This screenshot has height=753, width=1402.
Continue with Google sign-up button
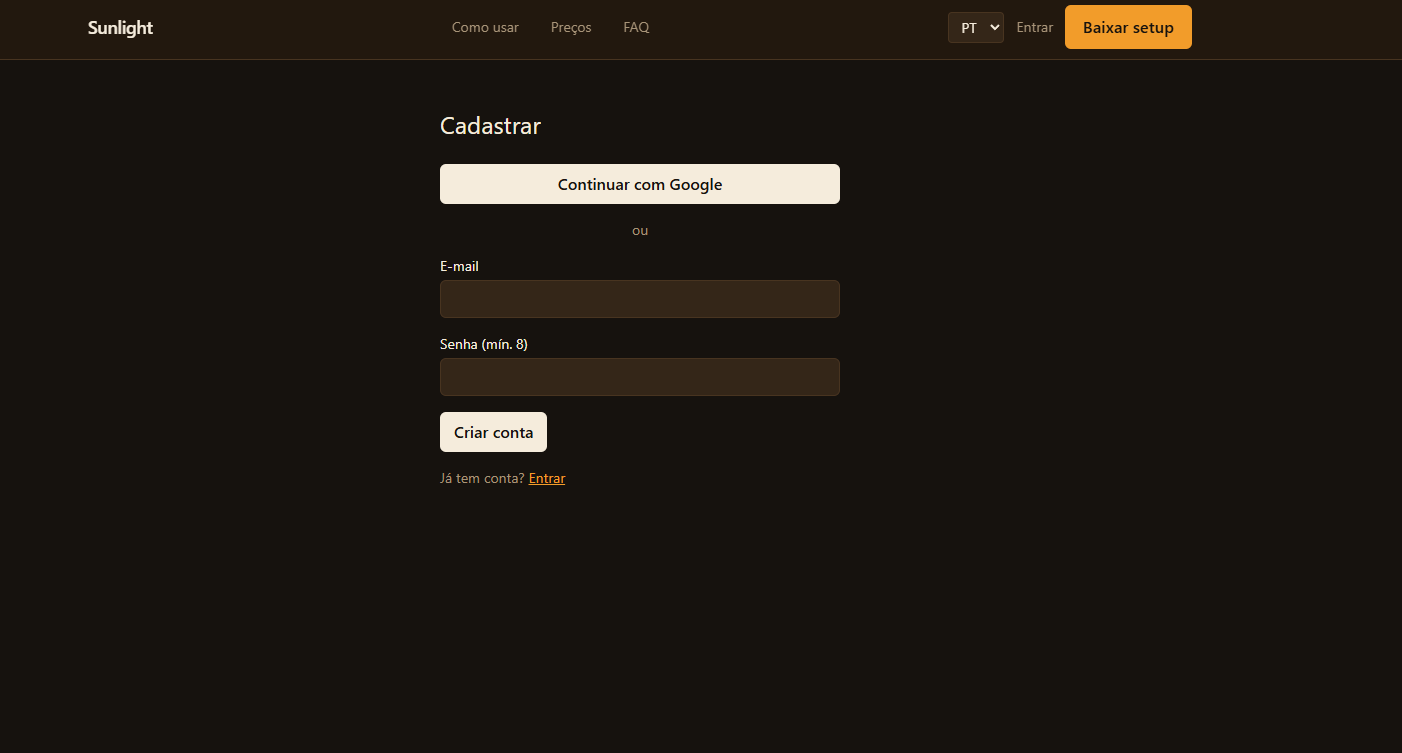pos(640,184)
